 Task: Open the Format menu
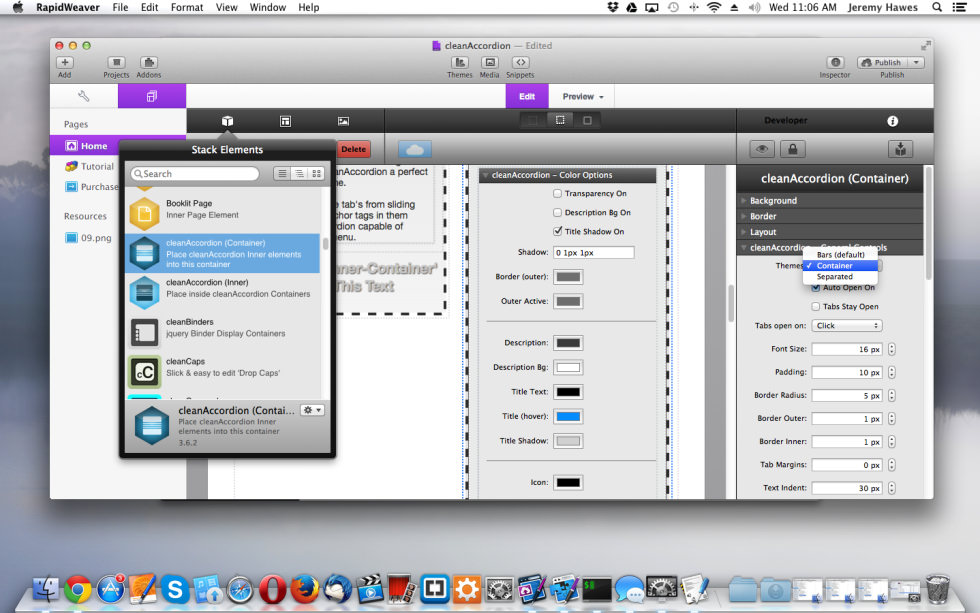pyautogui.click(x=187, y=7)
